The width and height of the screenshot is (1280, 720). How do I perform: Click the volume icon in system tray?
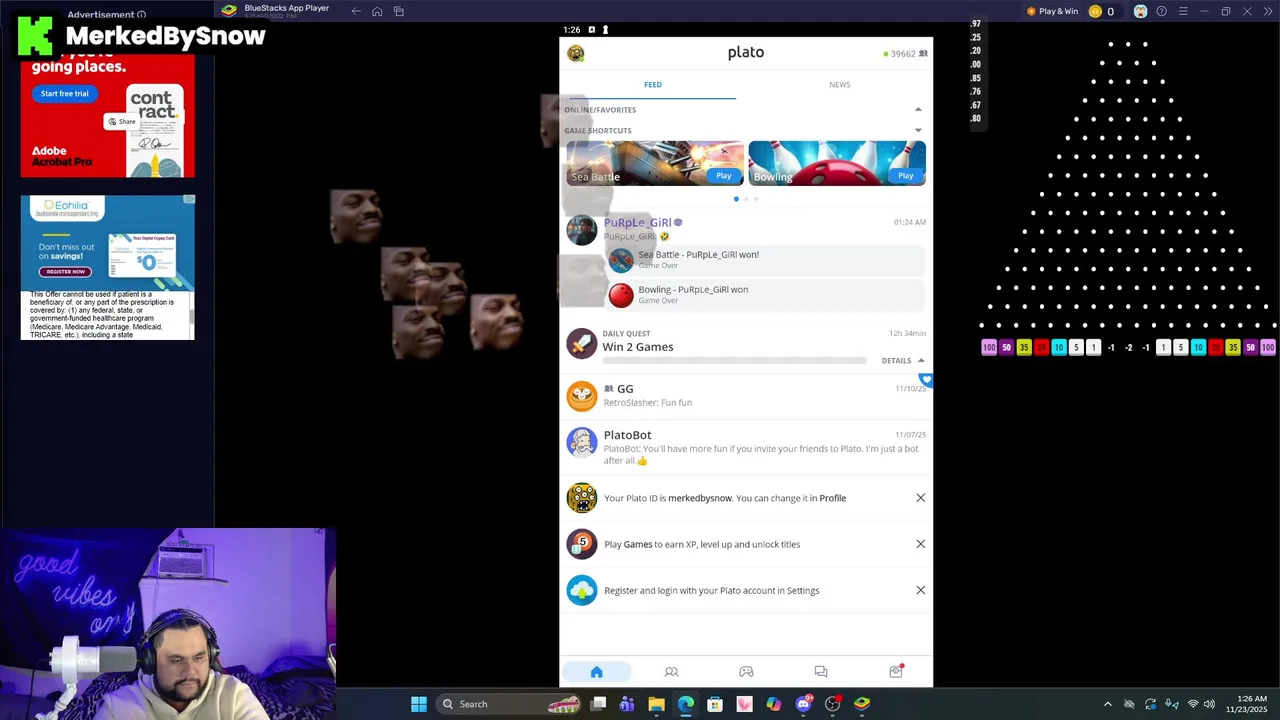1210,704
